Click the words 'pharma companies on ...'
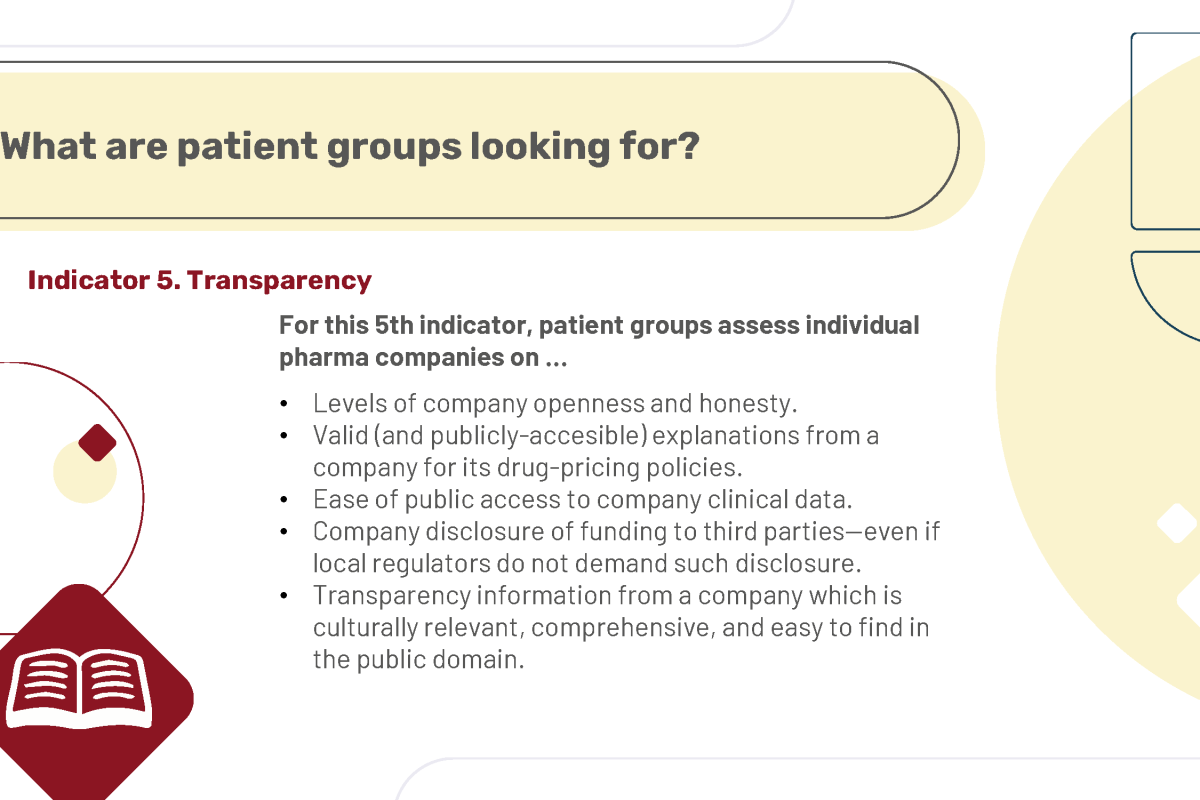 (x=423, y=358)
